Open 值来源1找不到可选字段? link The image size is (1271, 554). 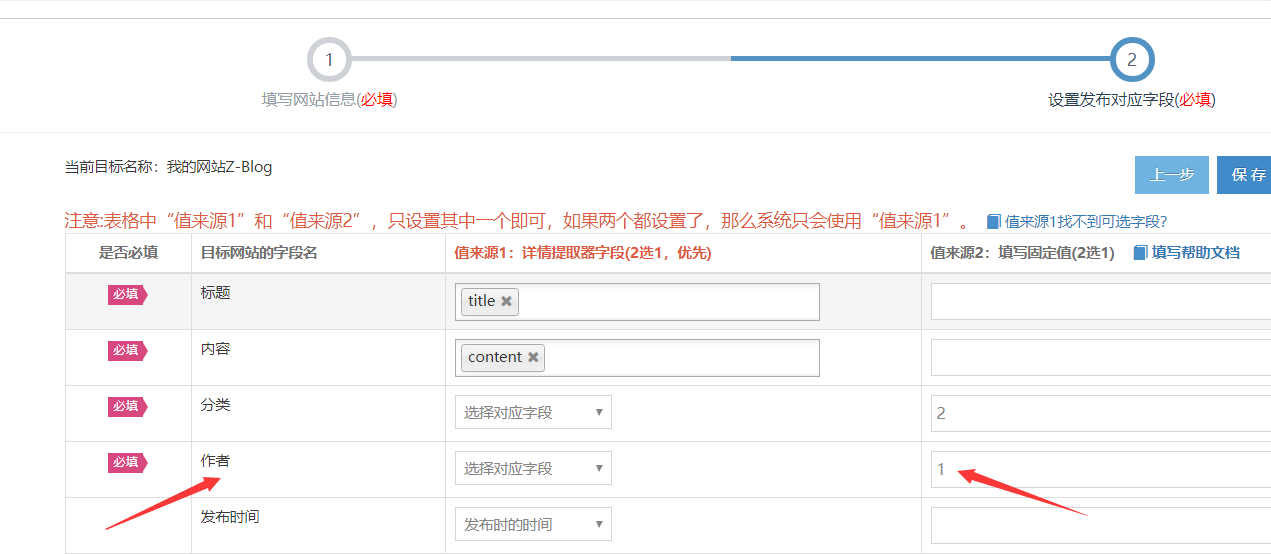click(1086, 222)
